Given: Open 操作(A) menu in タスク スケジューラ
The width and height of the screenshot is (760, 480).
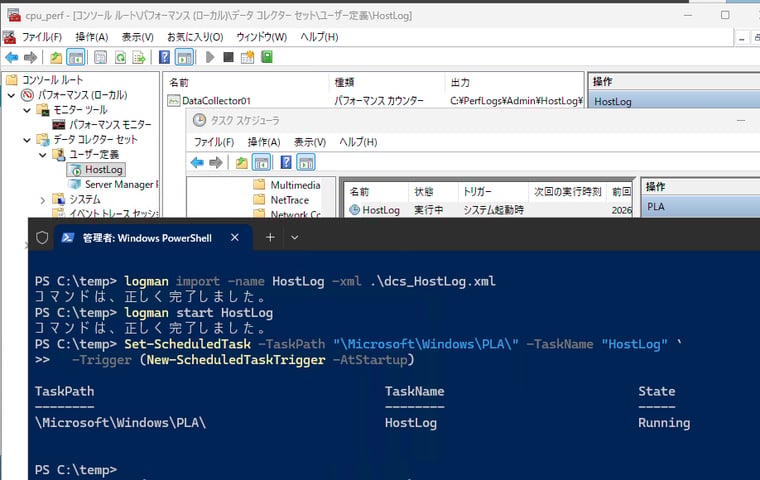Looking at the screenshot, I should tap(264, 142).
